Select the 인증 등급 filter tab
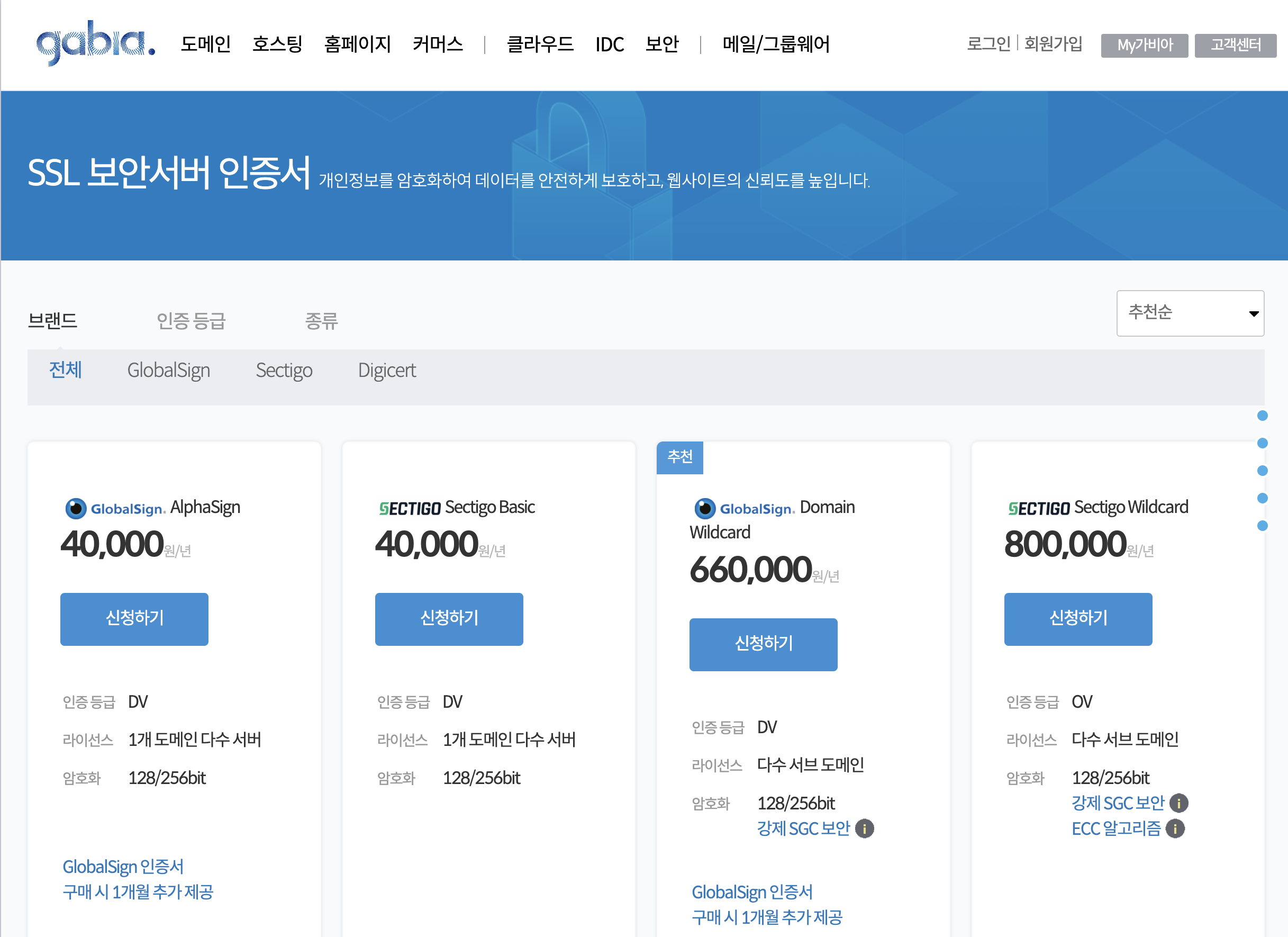 point(192,321)
